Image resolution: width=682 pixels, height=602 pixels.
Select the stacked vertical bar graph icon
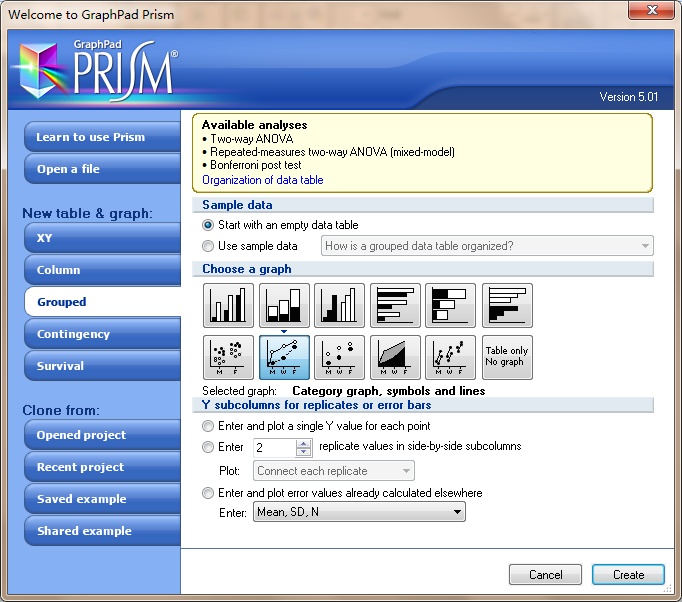coord(284,305)
